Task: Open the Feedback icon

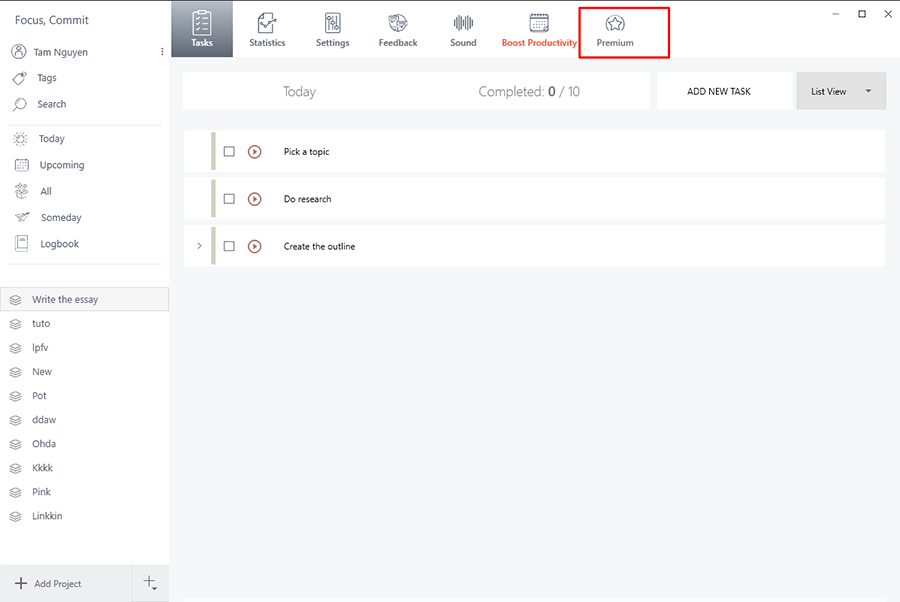Action: pos(398,24)
